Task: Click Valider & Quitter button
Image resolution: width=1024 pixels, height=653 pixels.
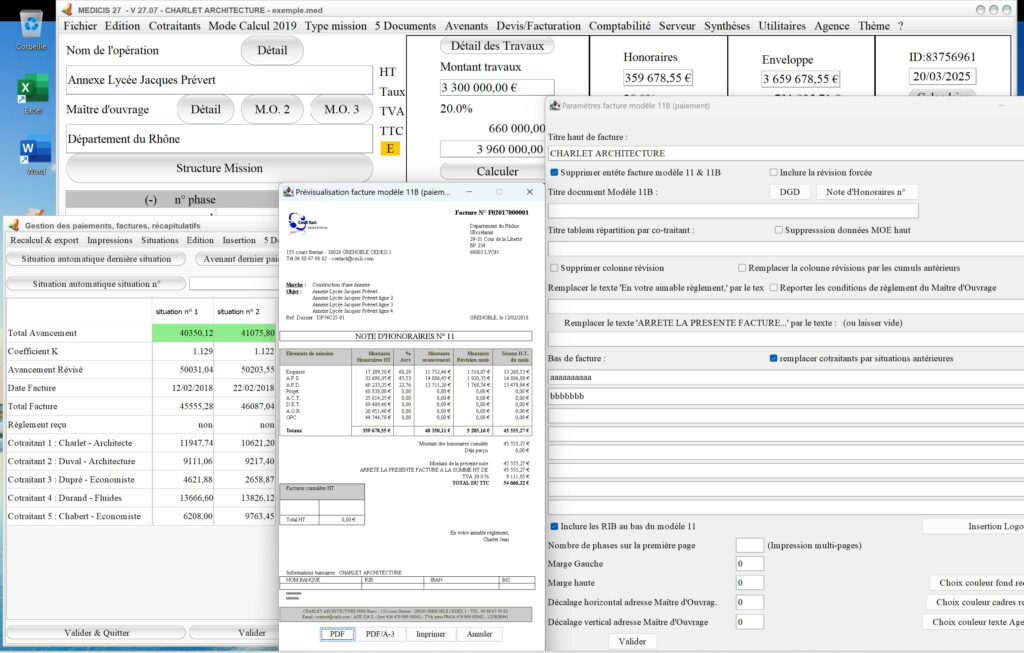Action: tap(96, 633)
